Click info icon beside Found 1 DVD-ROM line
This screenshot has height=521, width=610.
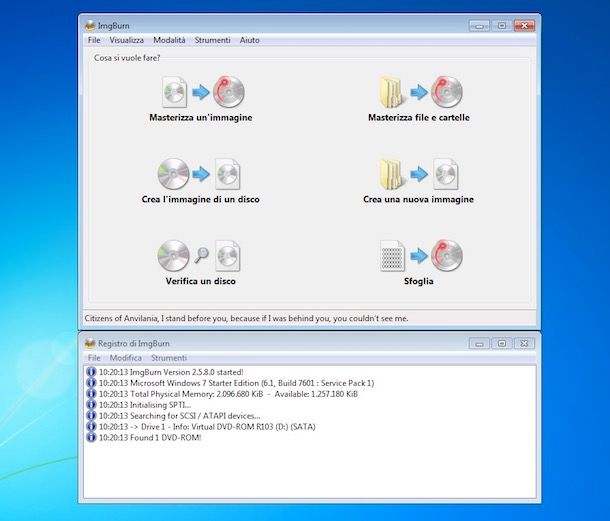91,437
